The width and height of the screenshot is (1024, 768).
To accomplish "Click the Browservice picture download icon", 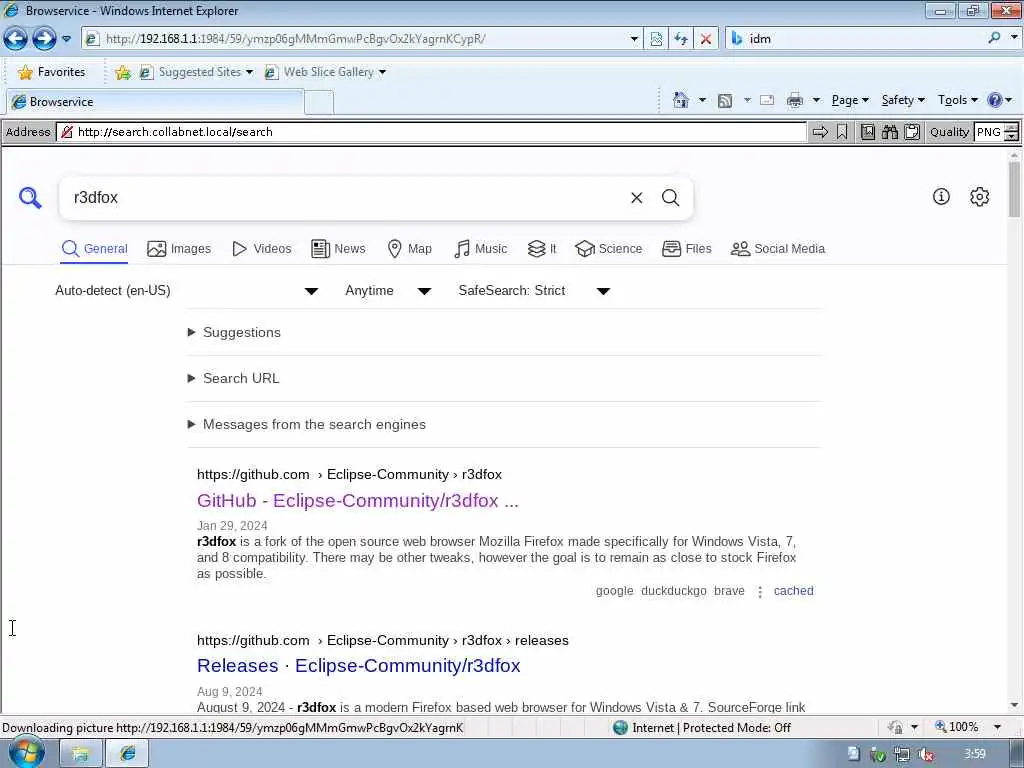I will [x=867, y=132].
